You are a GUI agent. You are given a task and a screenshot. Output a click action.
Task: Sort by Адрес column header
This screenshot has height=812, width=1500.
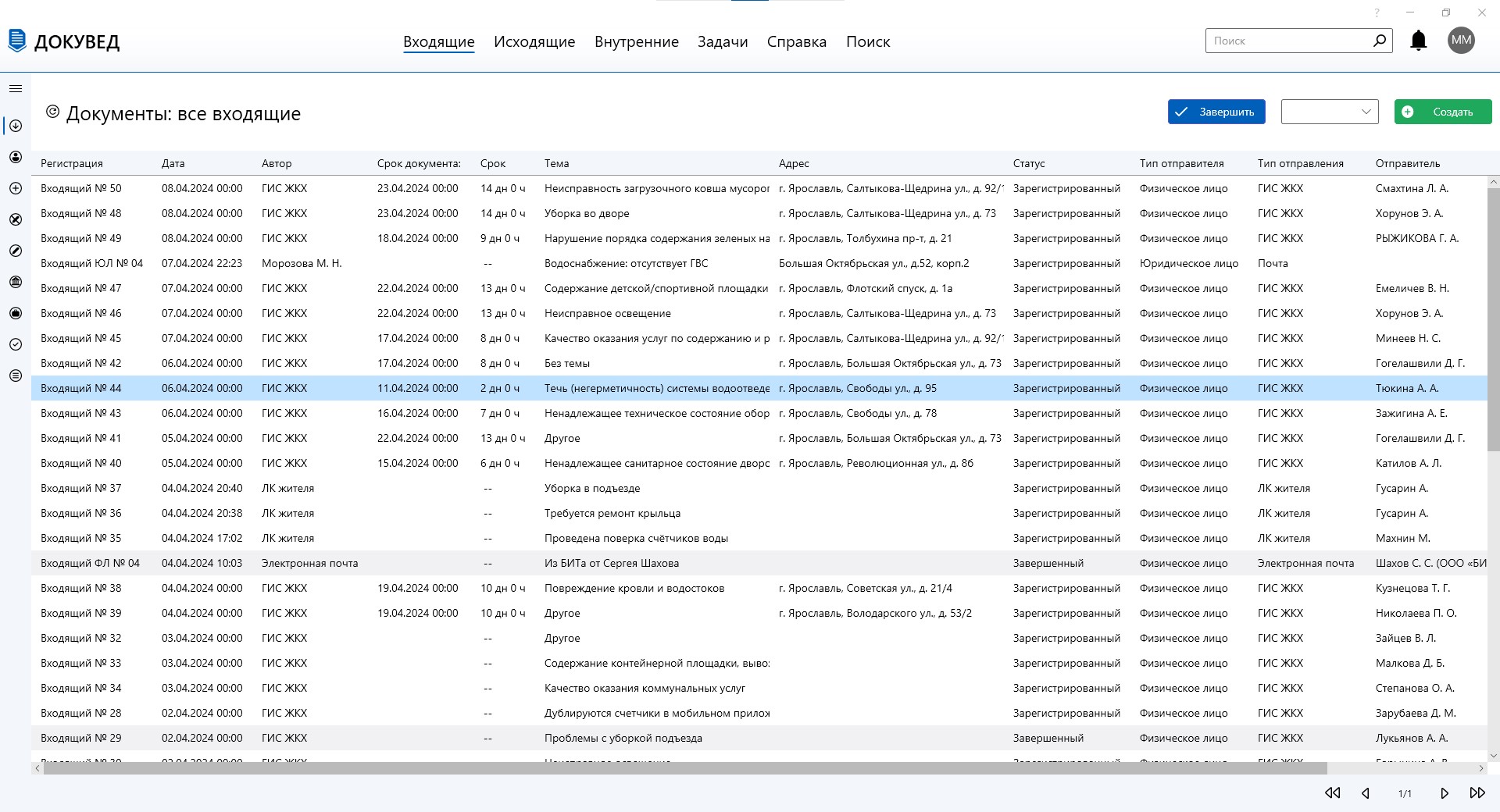[794, 163]
